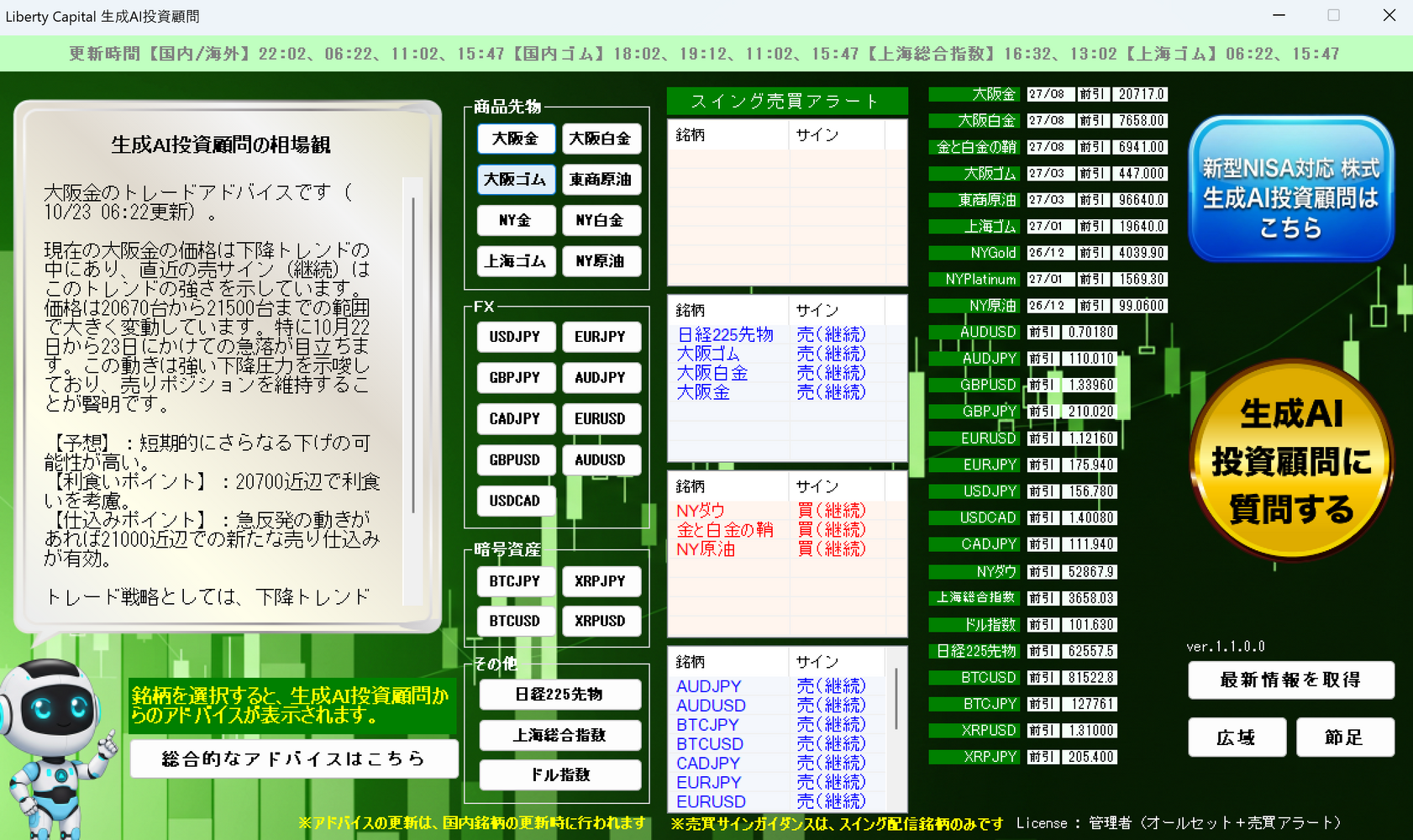The width and height of the screenshot is (1413, 840).
Task: Click the USDJPY price value 156.780
Action: point(1090,491)
